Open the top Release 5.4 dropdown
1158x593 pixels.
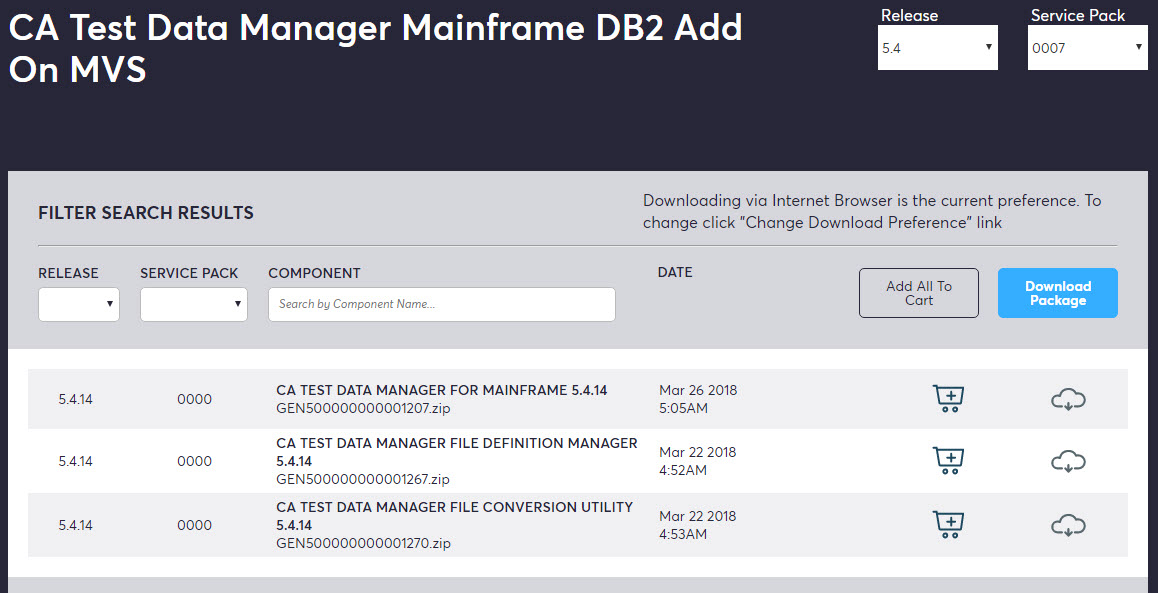pos(937,48)
